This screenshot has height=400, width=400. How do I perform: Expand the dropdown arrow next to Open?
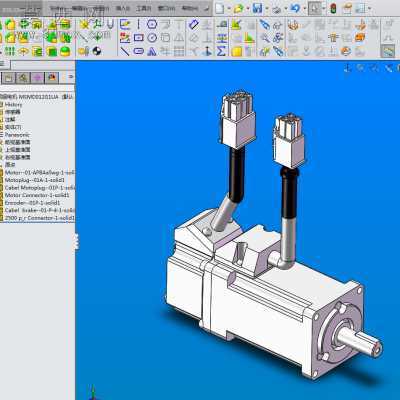(x=248, y=8)
